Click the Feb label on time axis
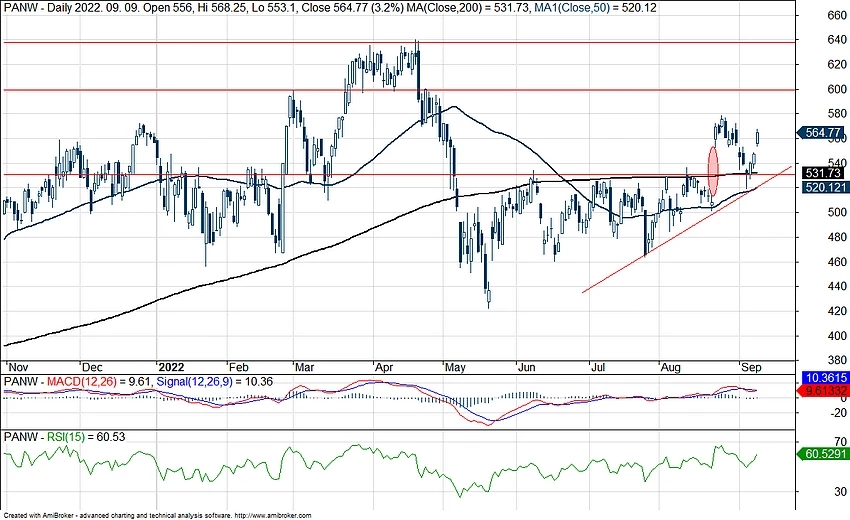This screenshot has width=850, height=520. point(238,367)
